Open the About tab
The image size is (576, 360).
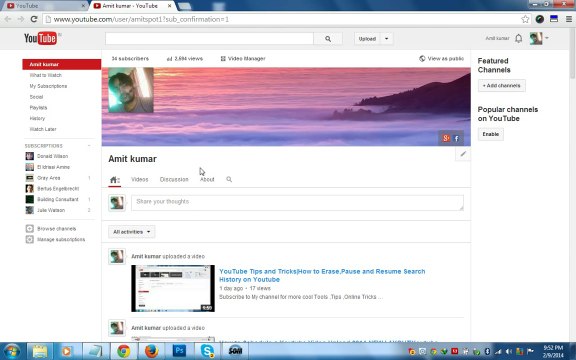click(x=207, y=179)
